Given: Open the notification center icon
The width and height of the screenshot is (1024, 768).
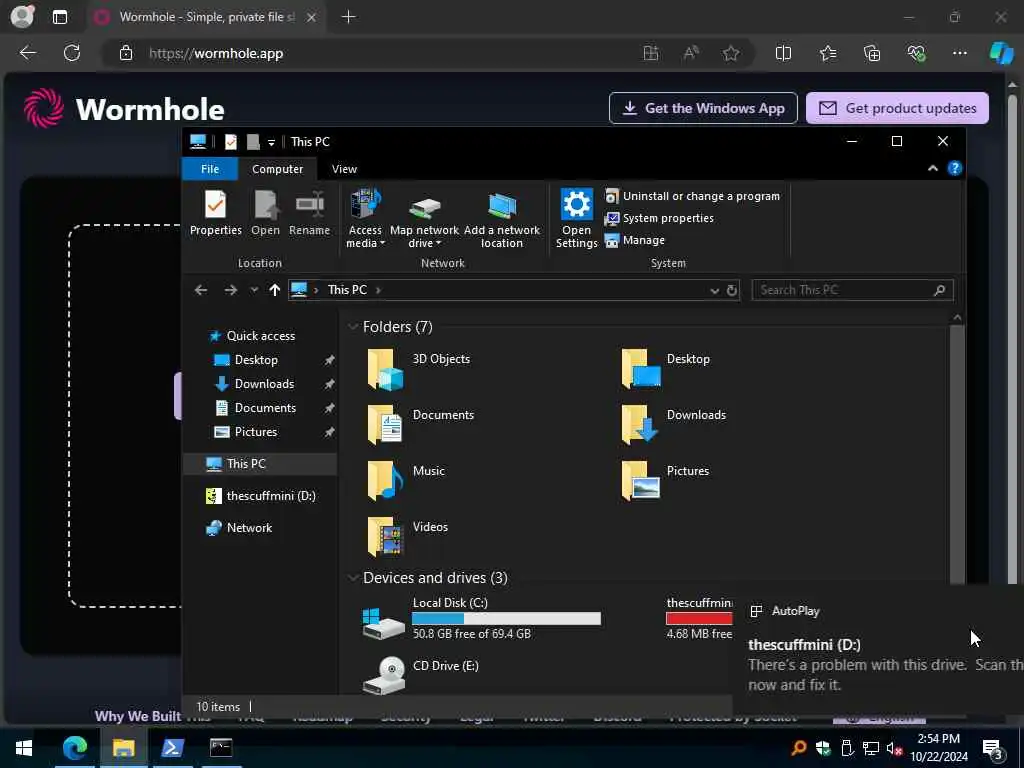Looking at the screenshot, I should coord(993,748).
